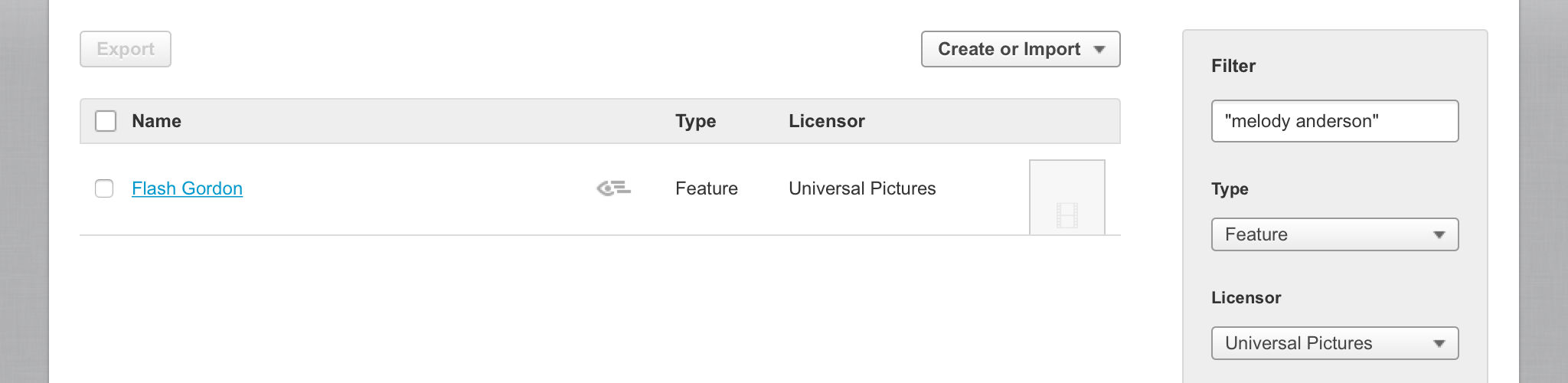This screenshot has width=1568, height=383.
Task: Open the Flash Gordon title link
Action: (187, 188)
